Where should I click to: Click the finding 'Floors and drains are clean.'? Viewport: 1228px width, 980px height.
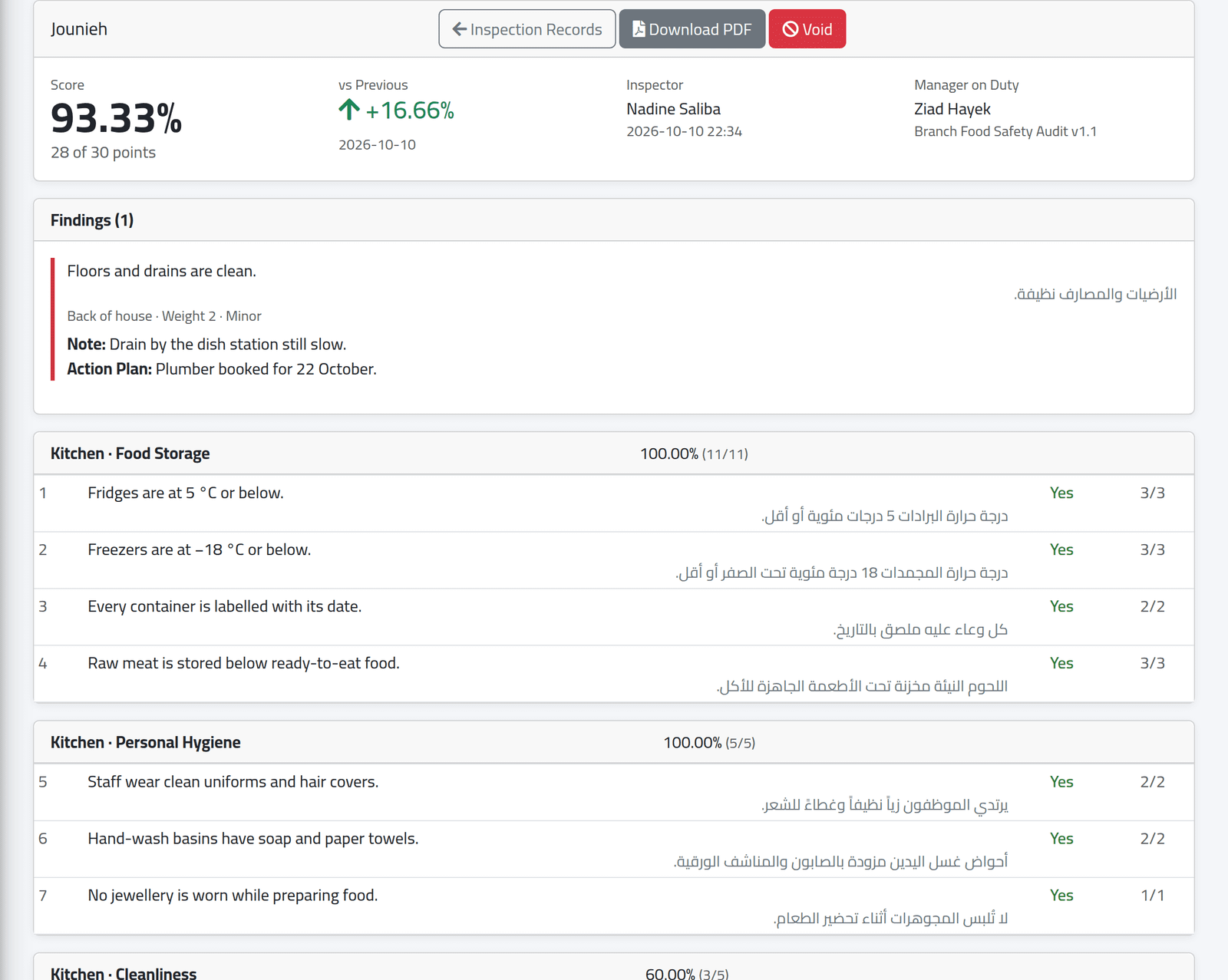tap(162, 271)
